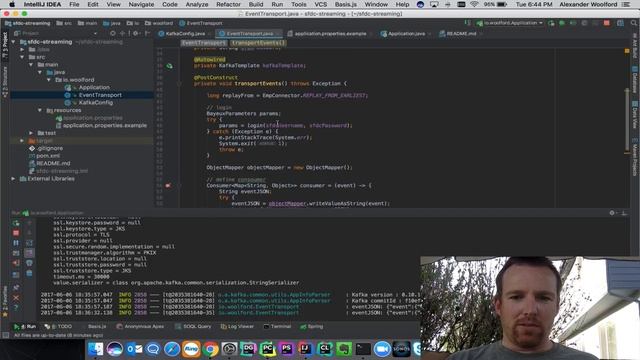The width and height of the screenshot is (640, 360).
Task: Click the transportEvents() breadcrumb
Action: pos(258,43)
